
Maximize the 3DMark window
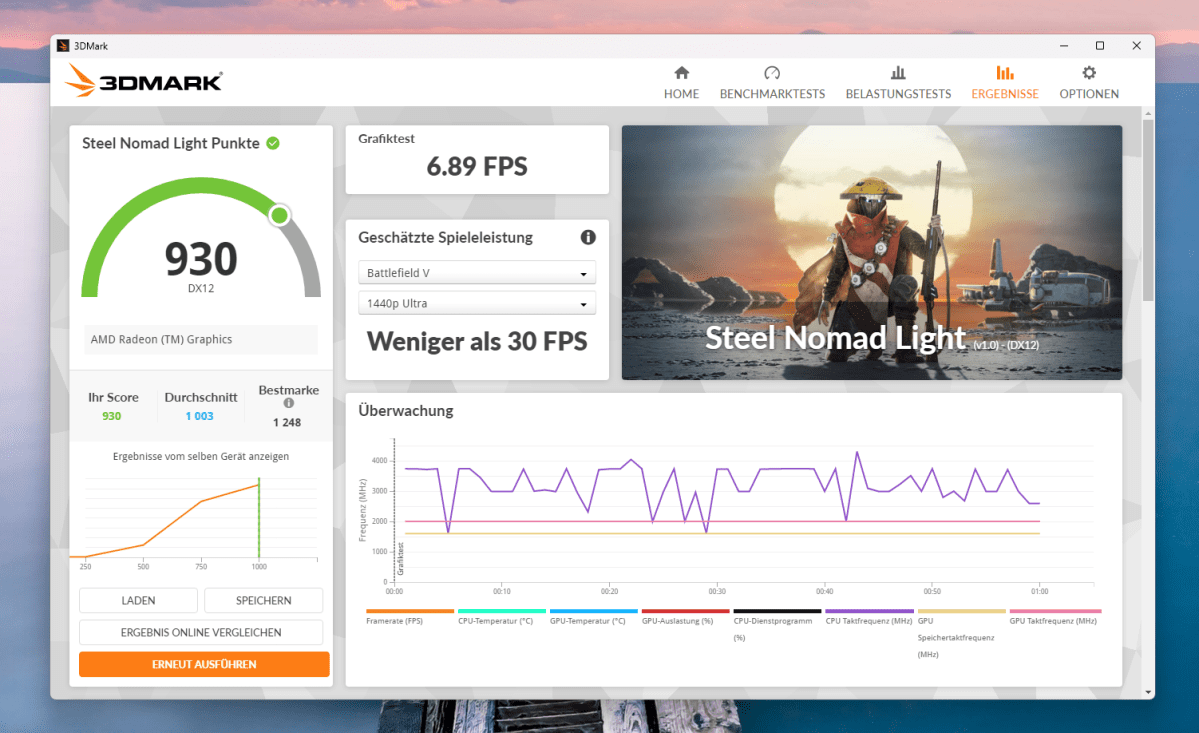pyautogui.click(x=1100, y=46)
